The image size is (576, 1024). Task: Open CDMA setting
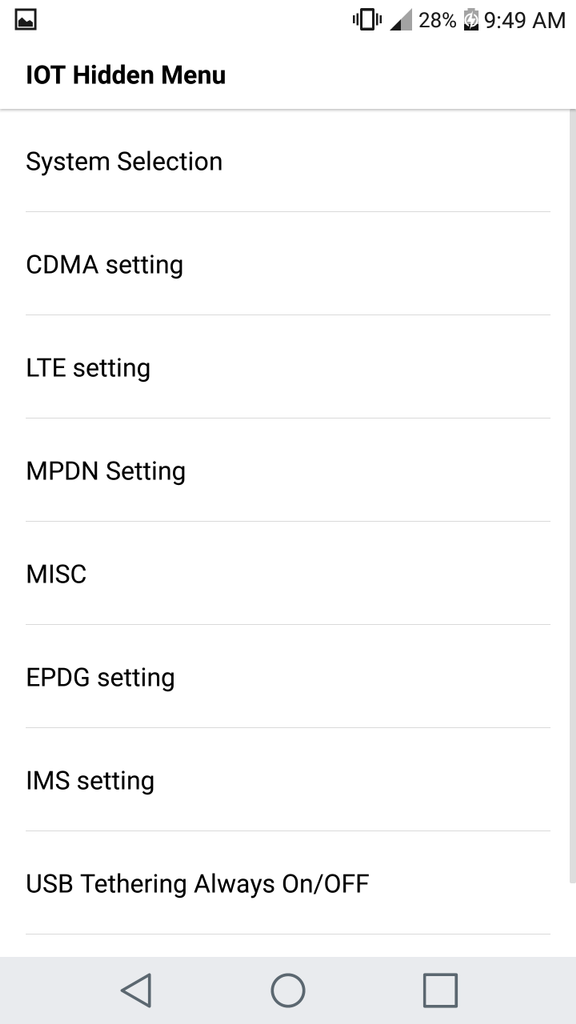click(288, 264)
